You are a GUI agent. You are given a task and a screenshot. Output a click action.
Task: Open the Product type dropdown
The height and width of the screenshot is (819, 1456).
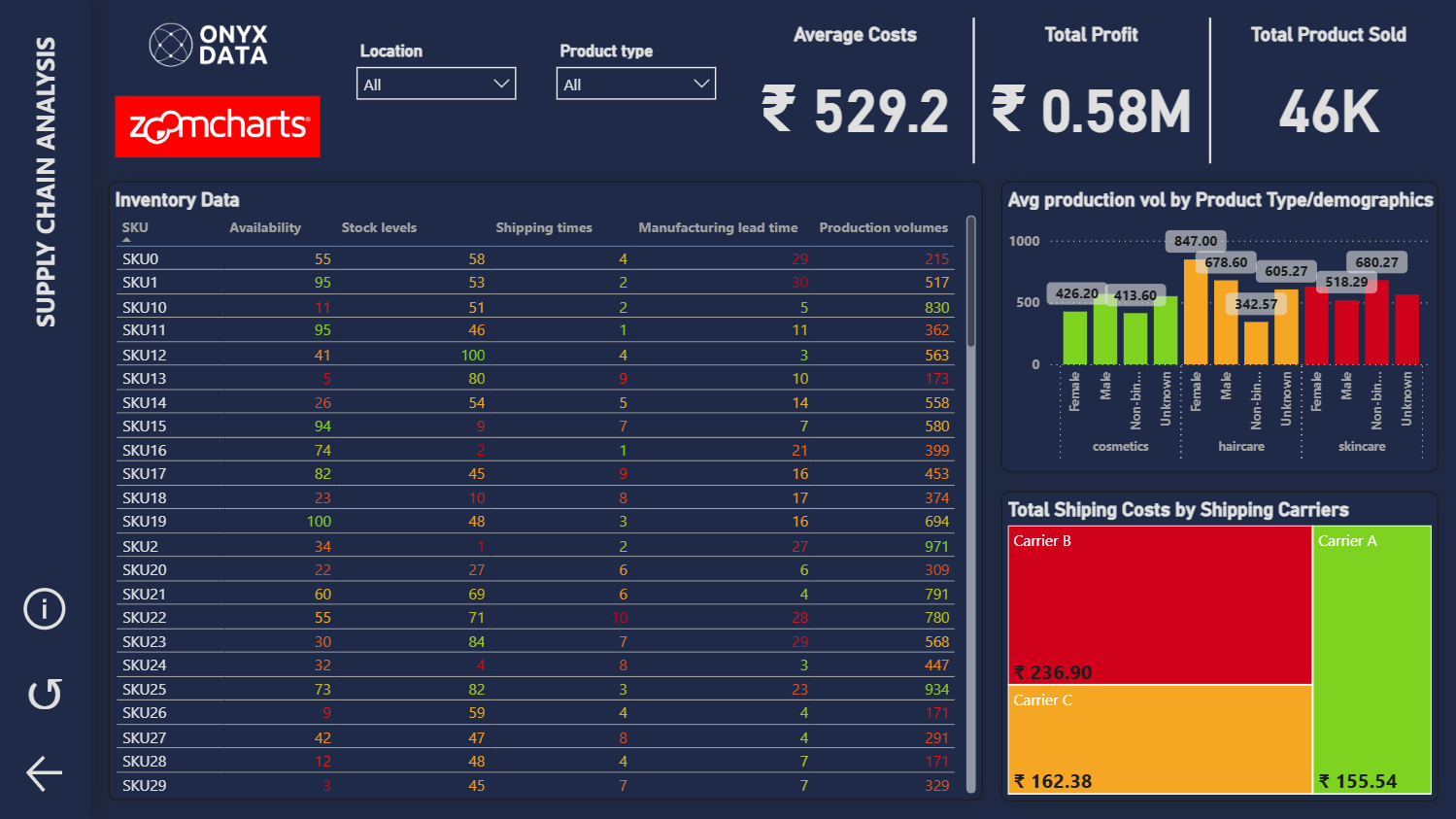coord(636,84)
